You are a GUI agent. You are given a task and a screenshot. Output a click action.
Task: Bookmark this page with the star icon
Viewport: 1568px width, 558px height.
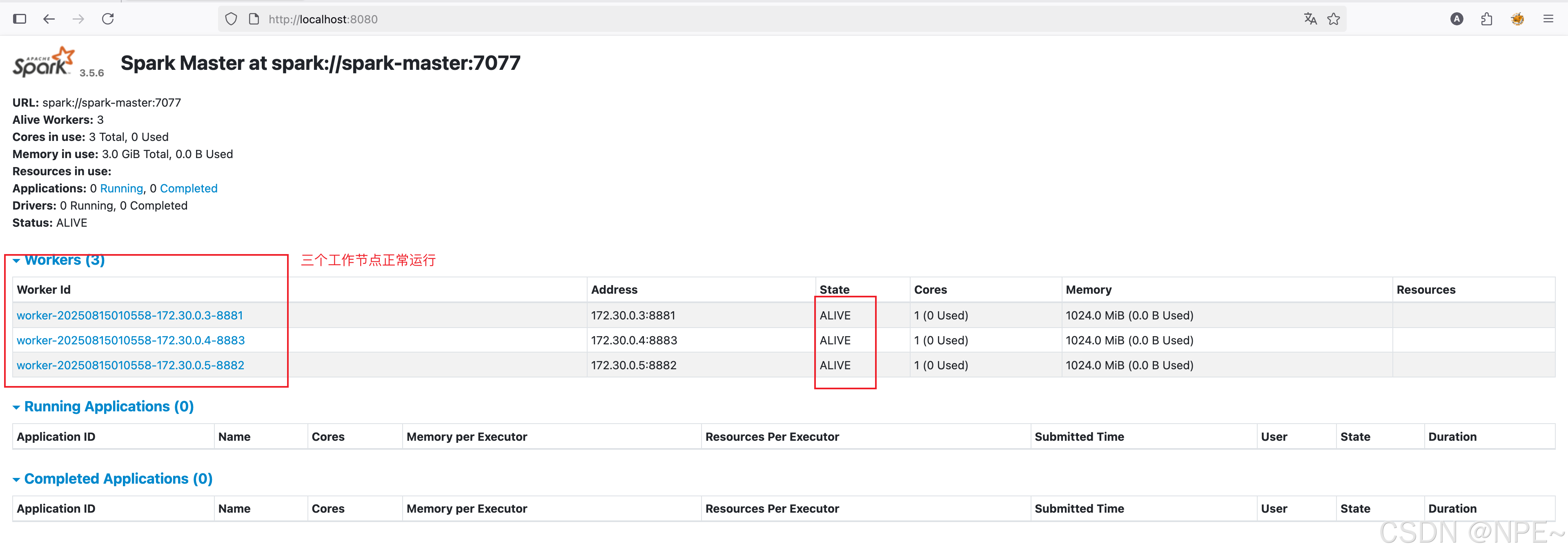tap(1334, 19)
